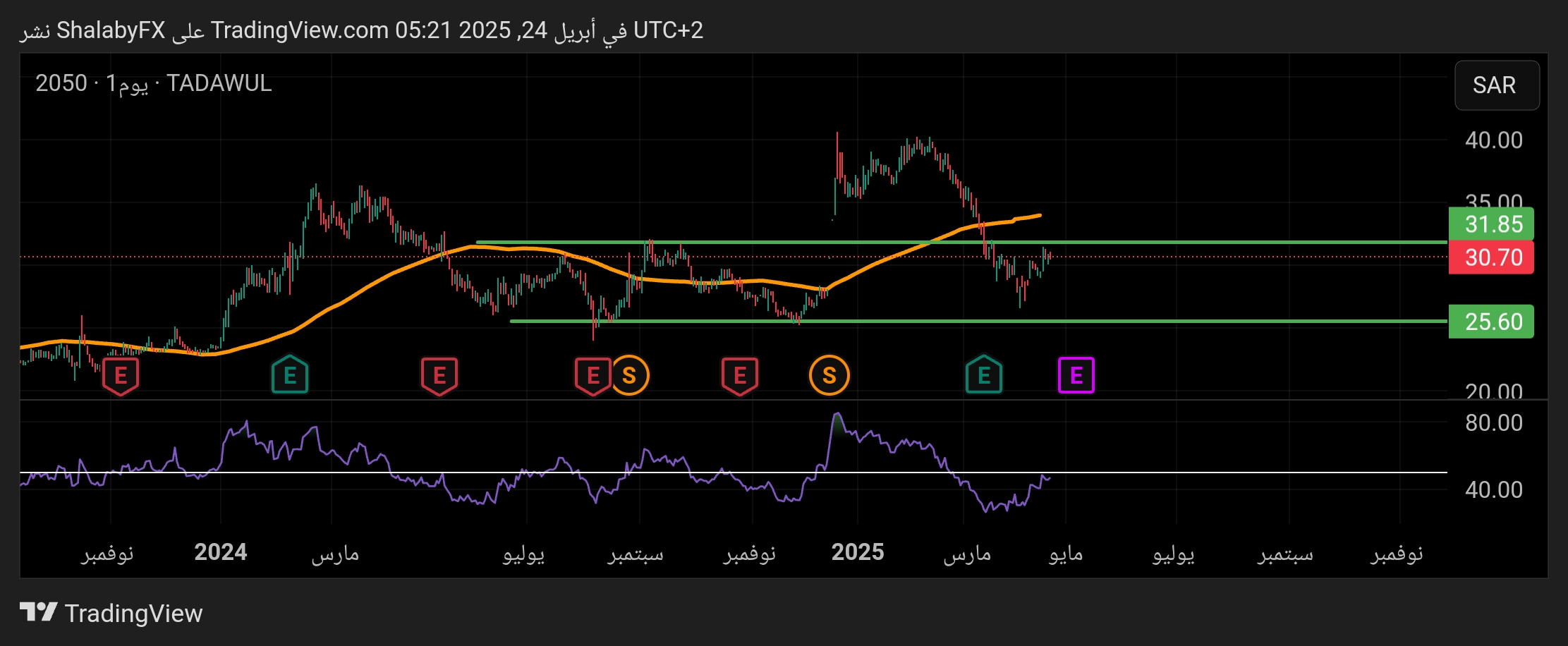Click the 25.60 green price label
The width and height of the screenshot is (1568, 646).
[x=1491, y=322]
